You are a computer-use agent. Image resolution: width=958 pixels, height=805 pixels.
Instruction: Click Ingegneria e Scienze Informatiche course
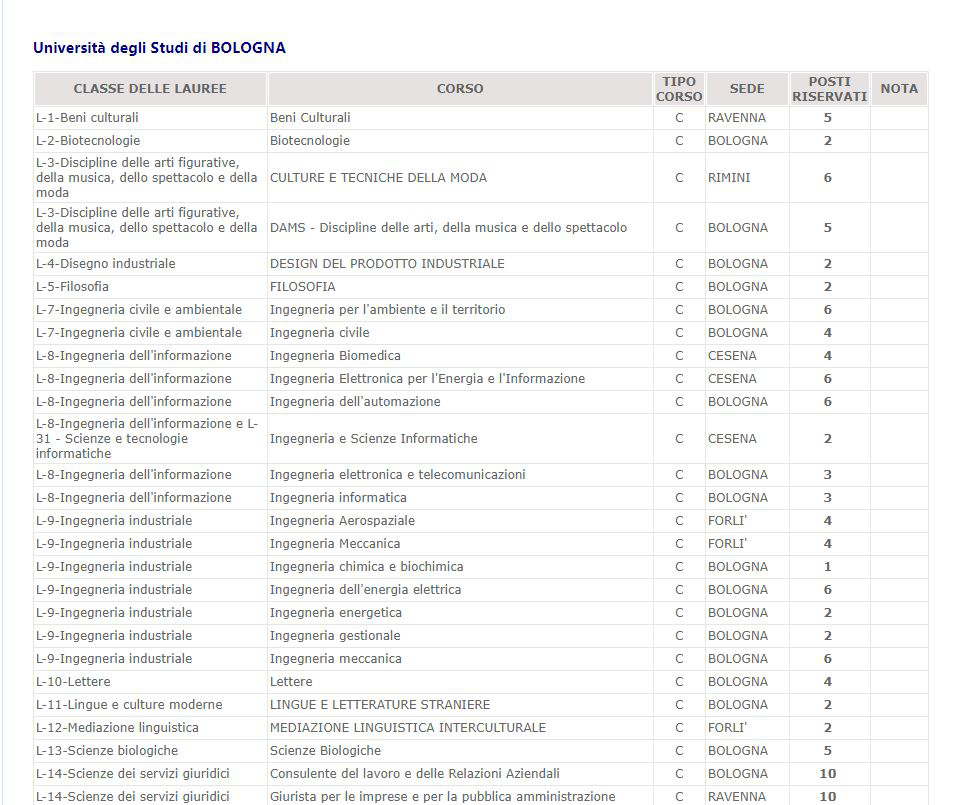(374, 439)
